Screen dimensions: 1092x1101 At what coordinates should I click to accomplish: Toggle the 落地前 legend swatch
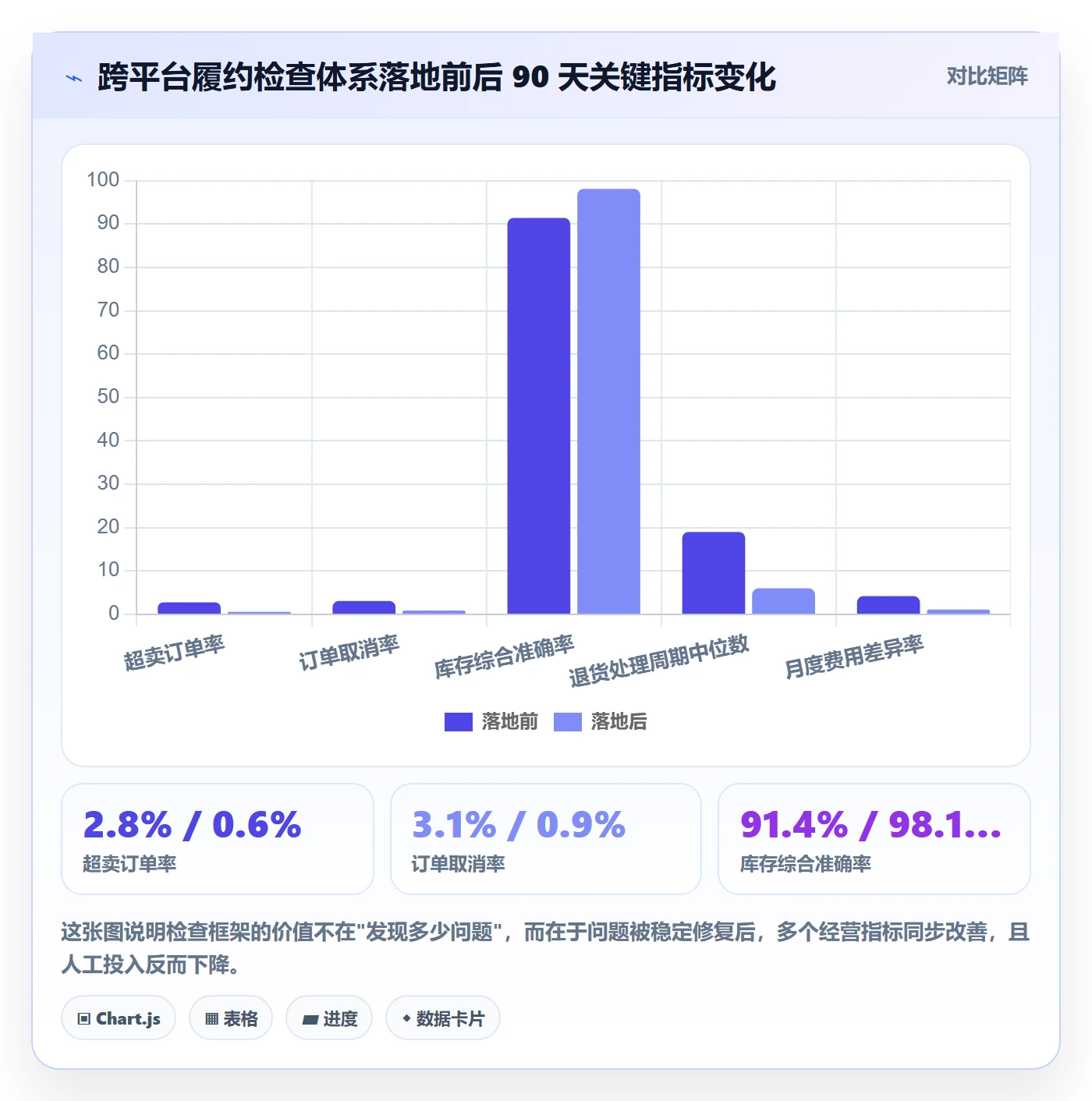(x=459, y=722)
